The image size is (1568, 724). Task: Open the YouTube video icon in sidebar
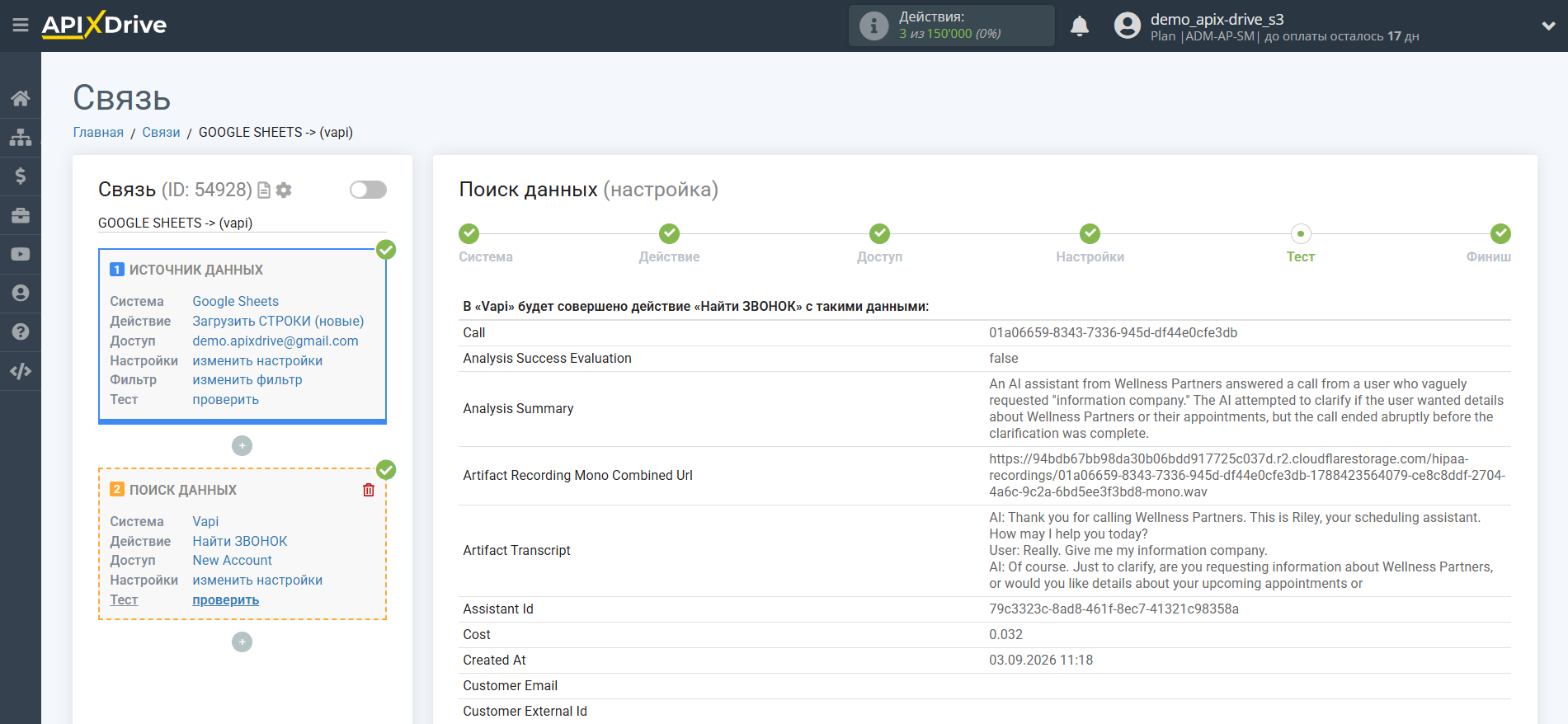coord(21,254)
